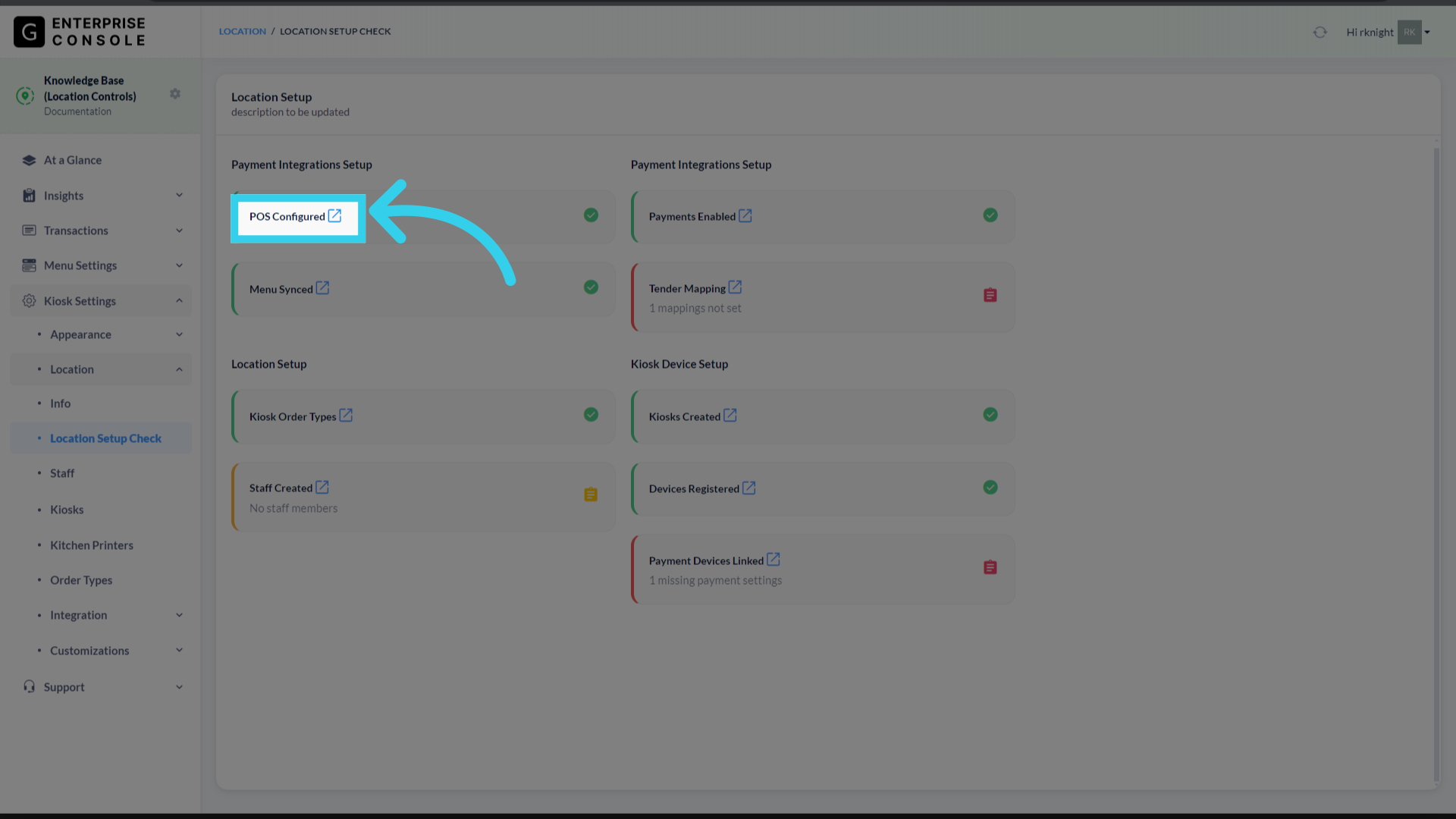Expand the Integration submenu chevron
The height and width of the screenshot is (819, 1456).
point(180,615)
